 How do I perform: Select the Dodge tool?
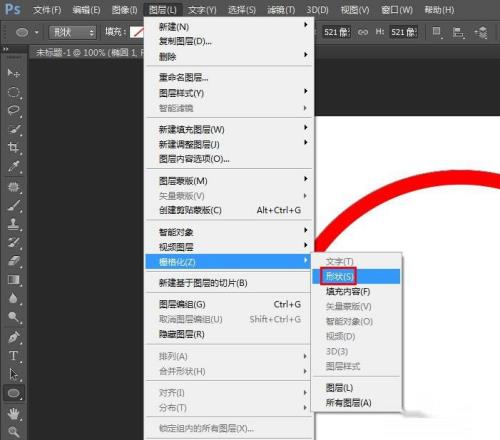pyautogui.click(x=13, y=317)
